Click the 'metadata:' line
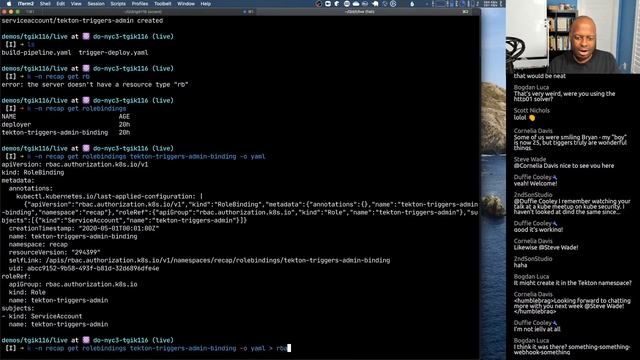This screenshot has width=640, height=360. pyautogui.click(x=18, y=180)
